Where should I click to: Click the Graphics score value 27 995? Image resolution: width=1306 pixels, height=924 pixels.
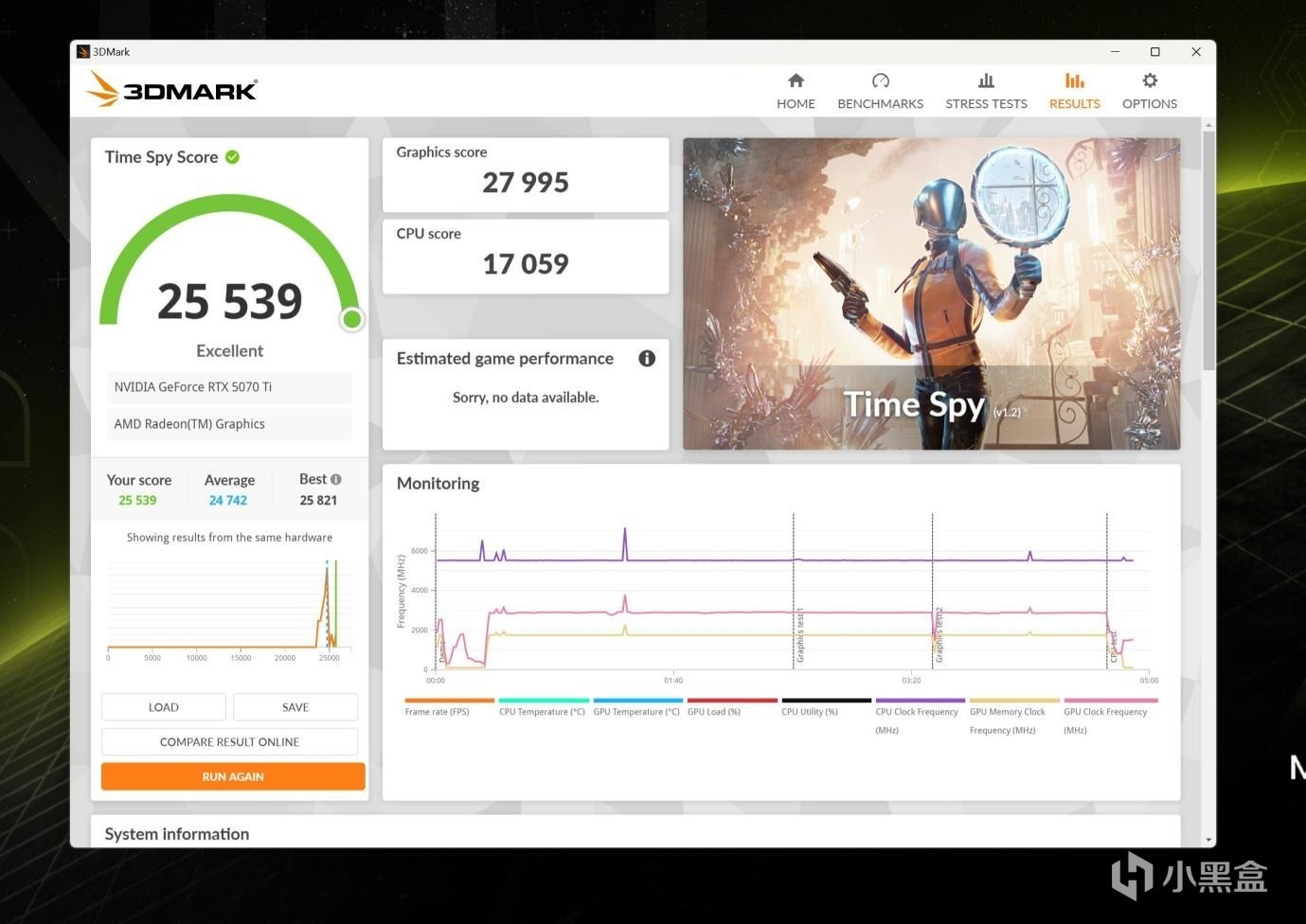[x=526, y=182]
